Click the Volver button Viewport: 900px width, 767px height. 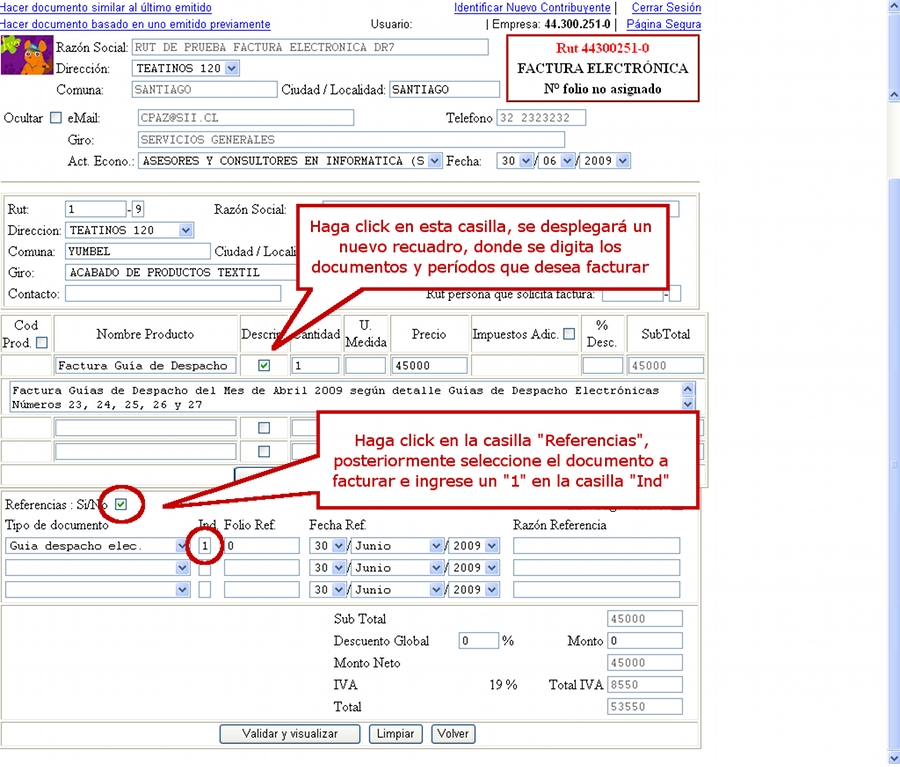tap(453, 734)
